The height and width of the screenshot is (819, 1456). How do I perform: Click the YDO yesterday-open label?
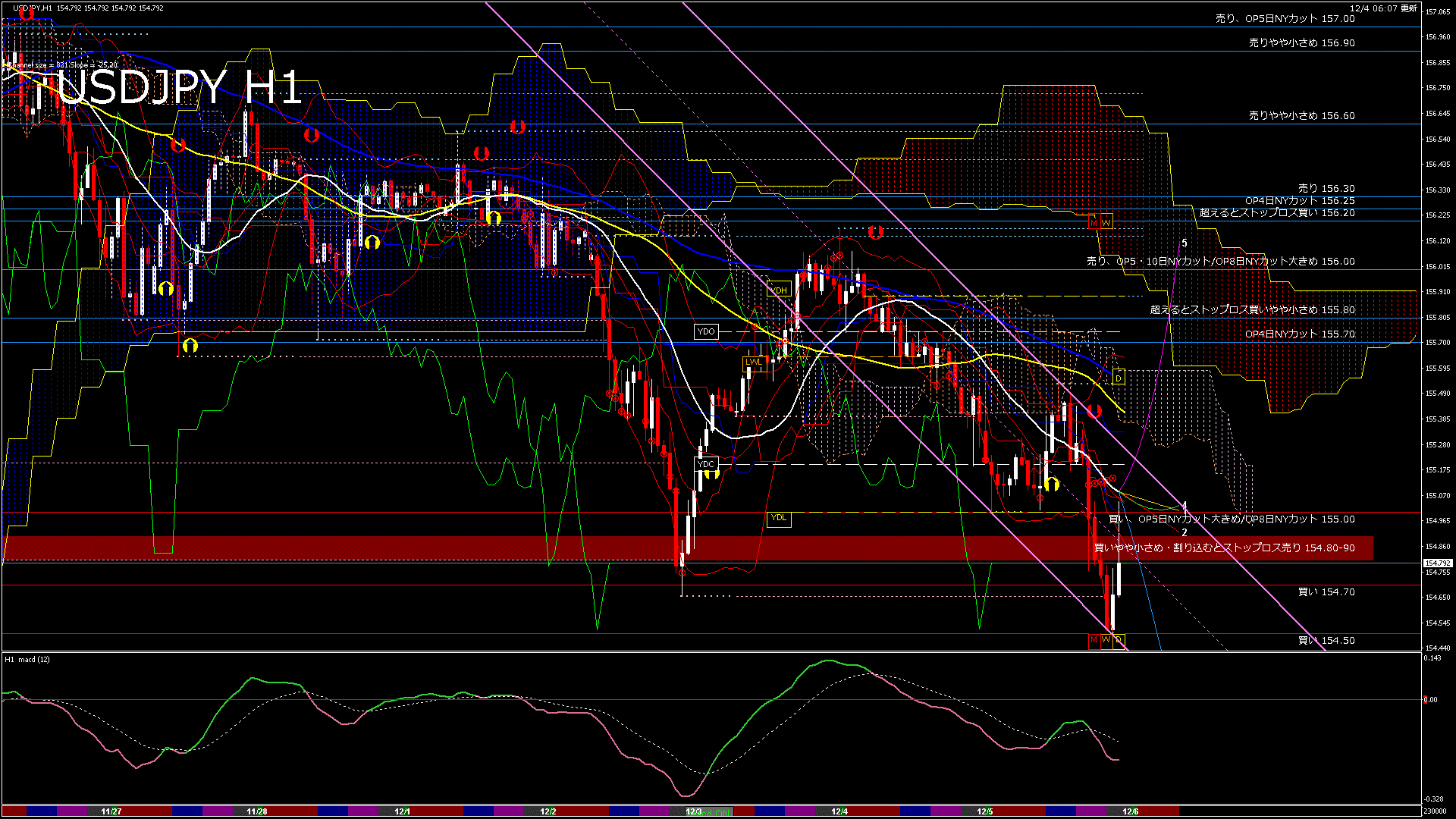coord(706,331)
